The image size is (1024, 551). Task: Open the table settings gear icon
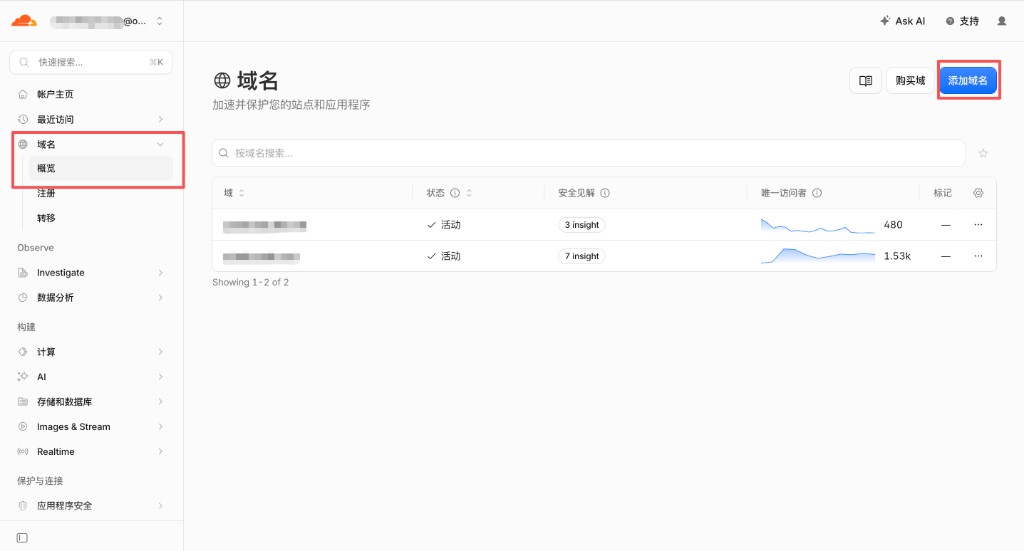pyautogui.click(x=978, y=193)
